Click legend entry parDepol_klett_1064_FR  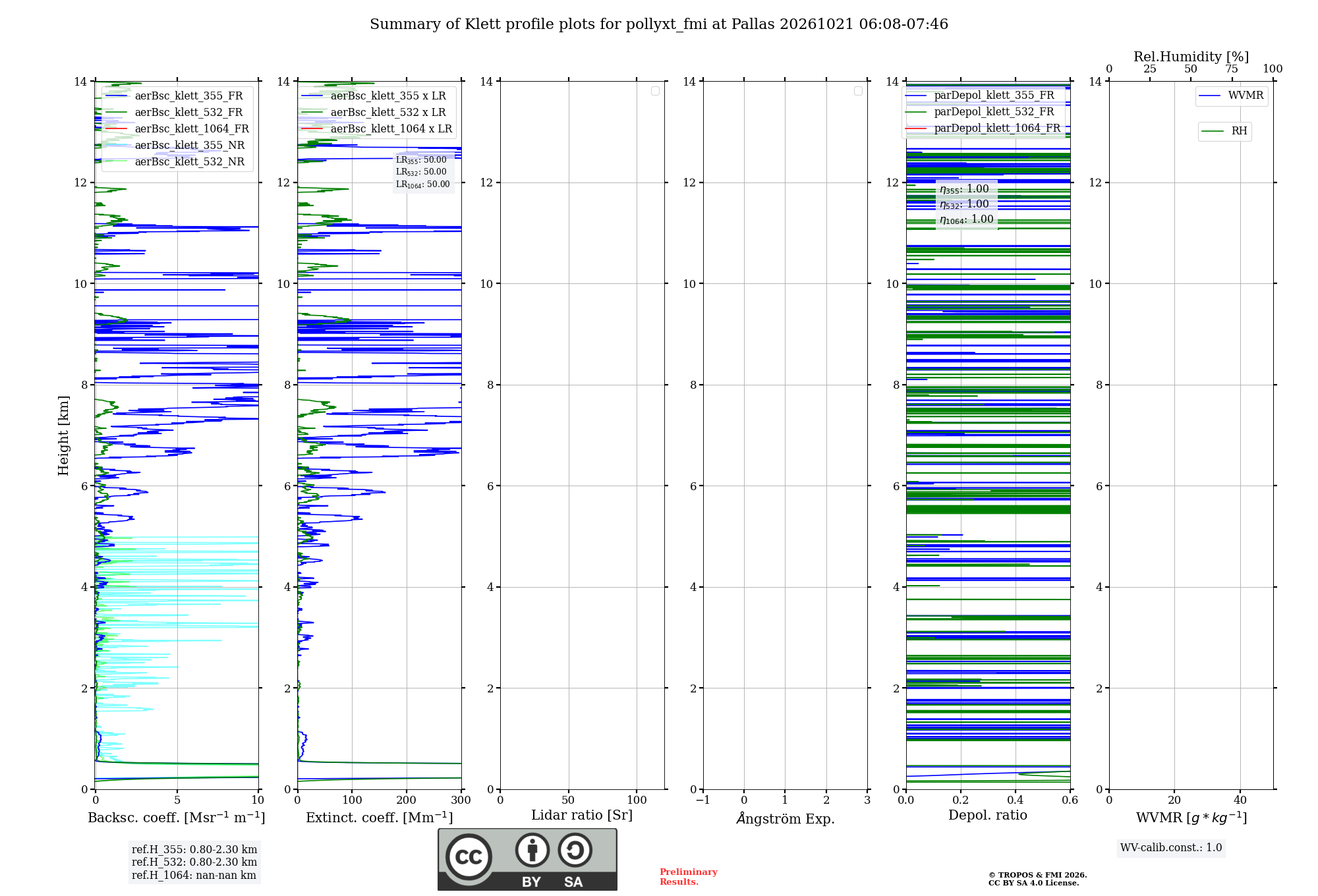point(983,128)
